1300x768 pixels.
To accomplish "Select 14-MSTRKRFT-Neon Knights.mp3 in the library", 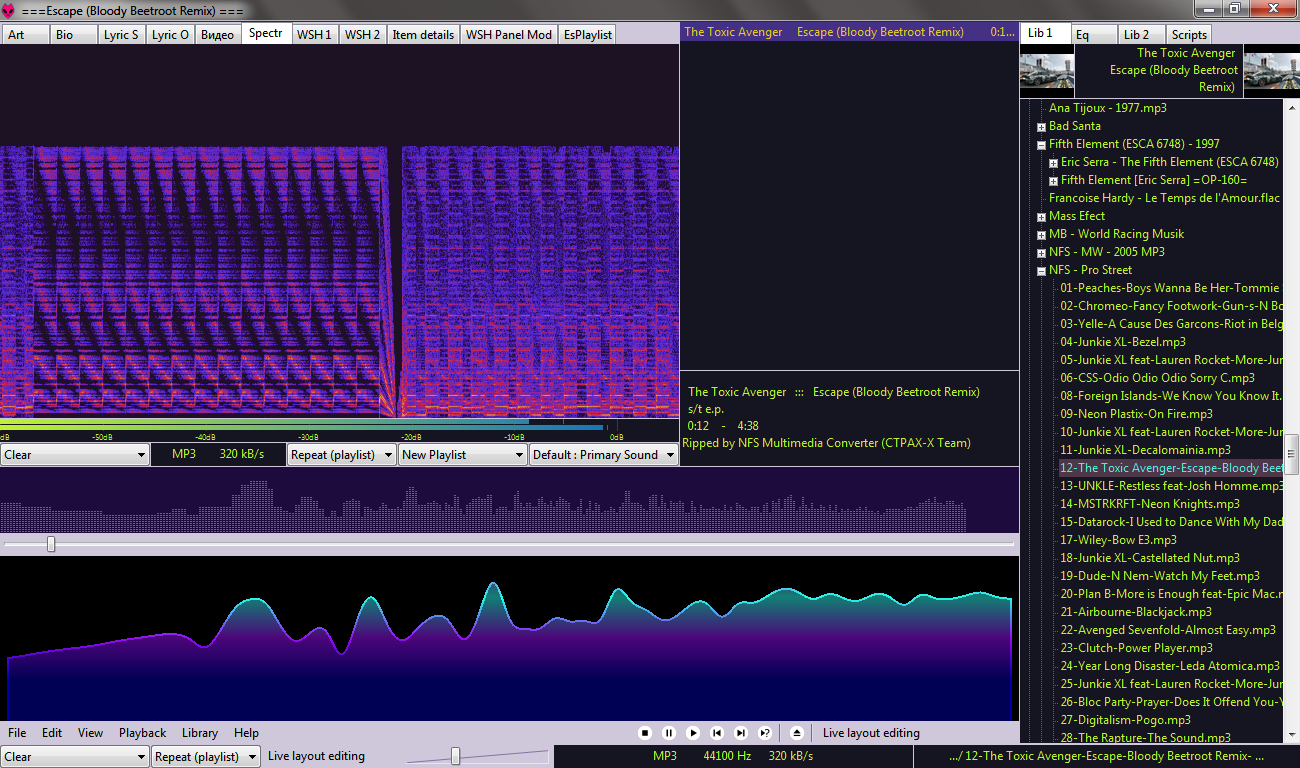I will [x=1150, y=504].
